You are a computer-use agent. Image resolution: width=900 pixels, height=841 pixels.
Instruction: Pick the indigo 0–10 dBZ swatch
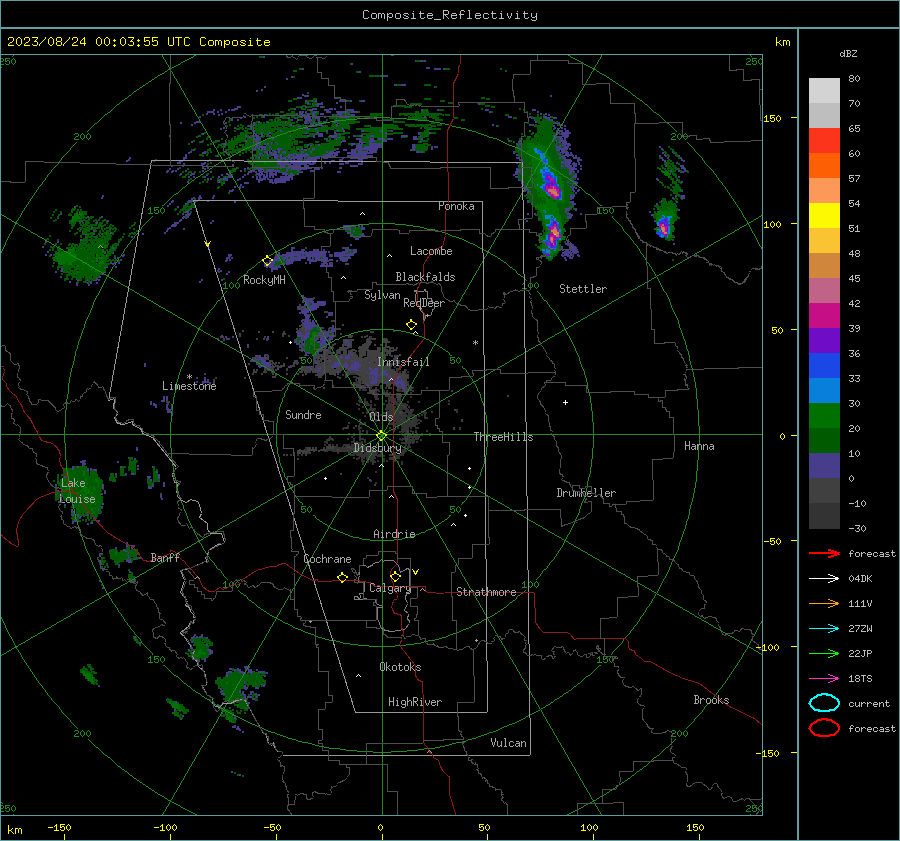point(824,466)
